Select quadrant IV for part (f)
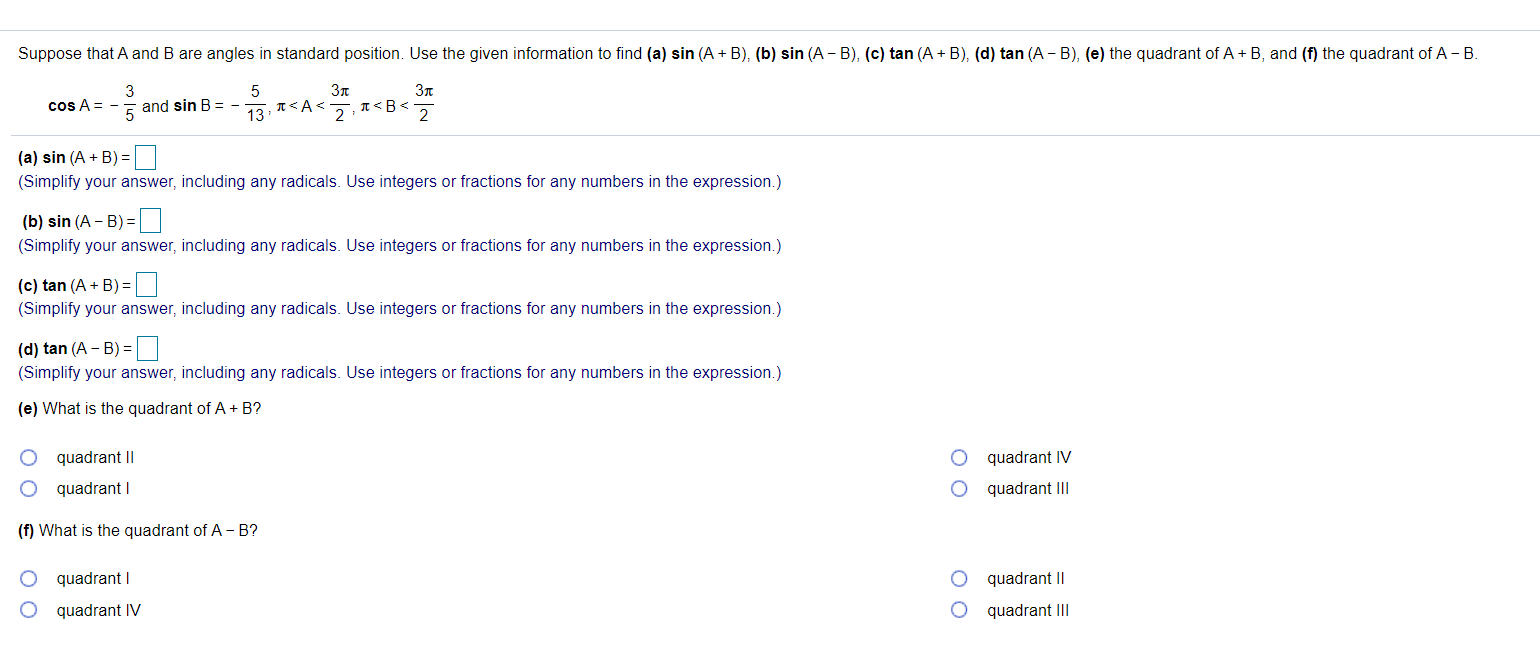The width and height of the screenshot is (1540, 652). pos(28,609)
